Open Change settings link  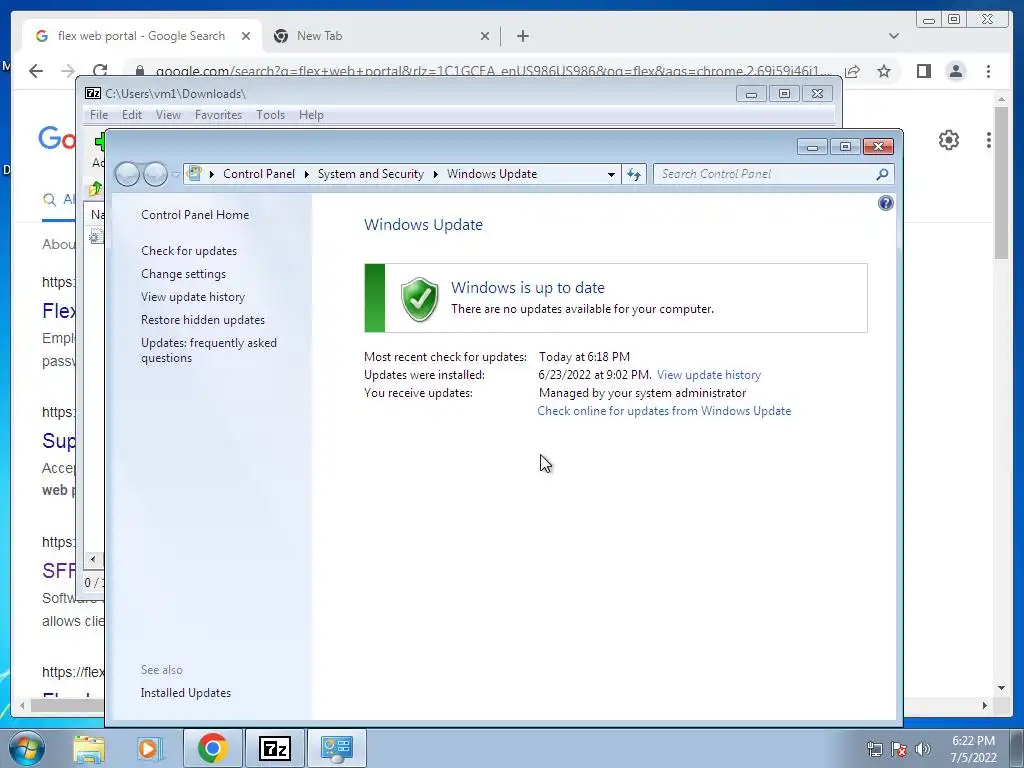[184, 274]
